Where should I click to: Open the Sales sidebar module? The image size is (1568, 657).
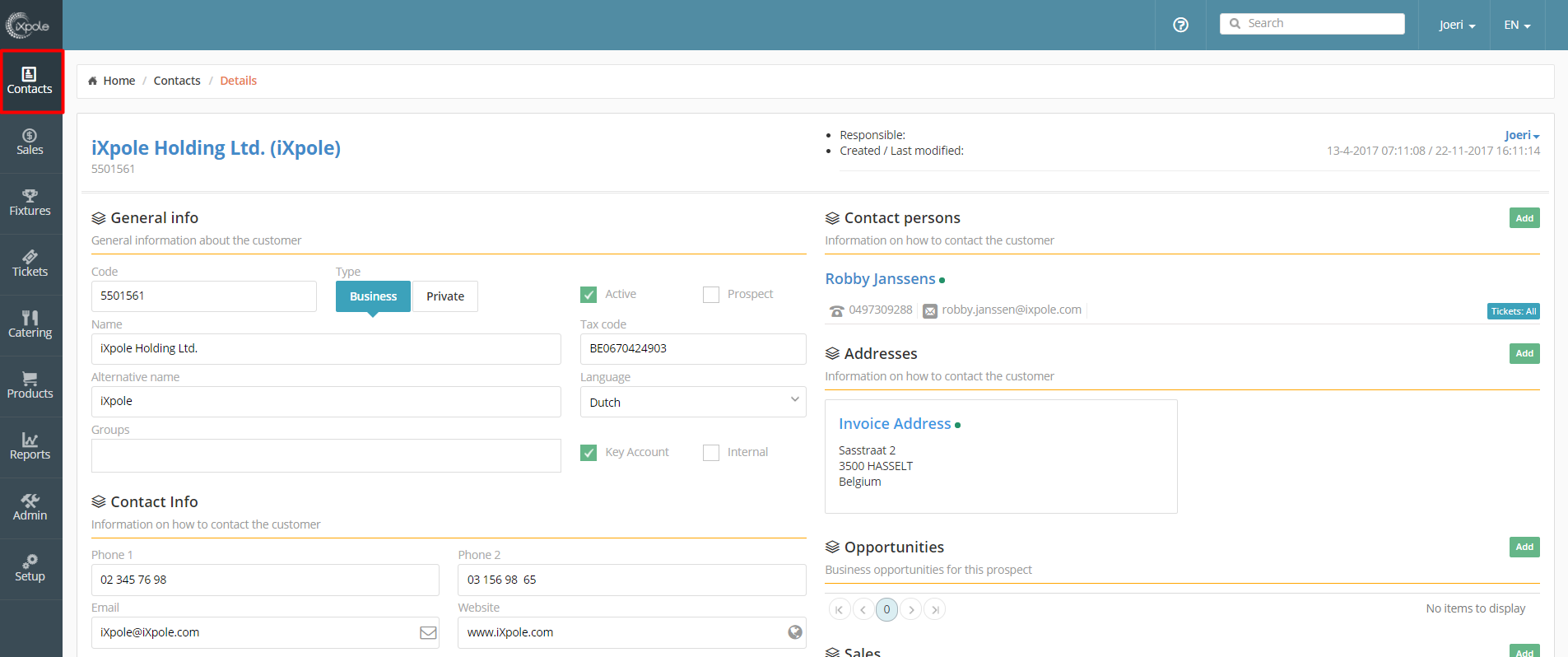pyautogui.click(x=30, y=142)
